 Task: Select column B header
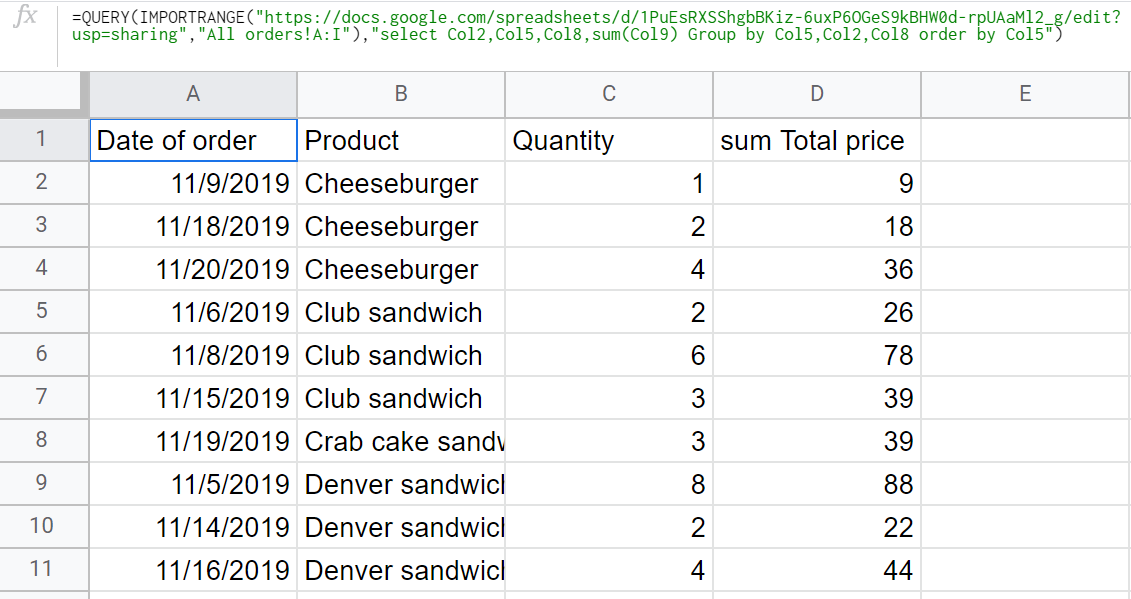401,94
